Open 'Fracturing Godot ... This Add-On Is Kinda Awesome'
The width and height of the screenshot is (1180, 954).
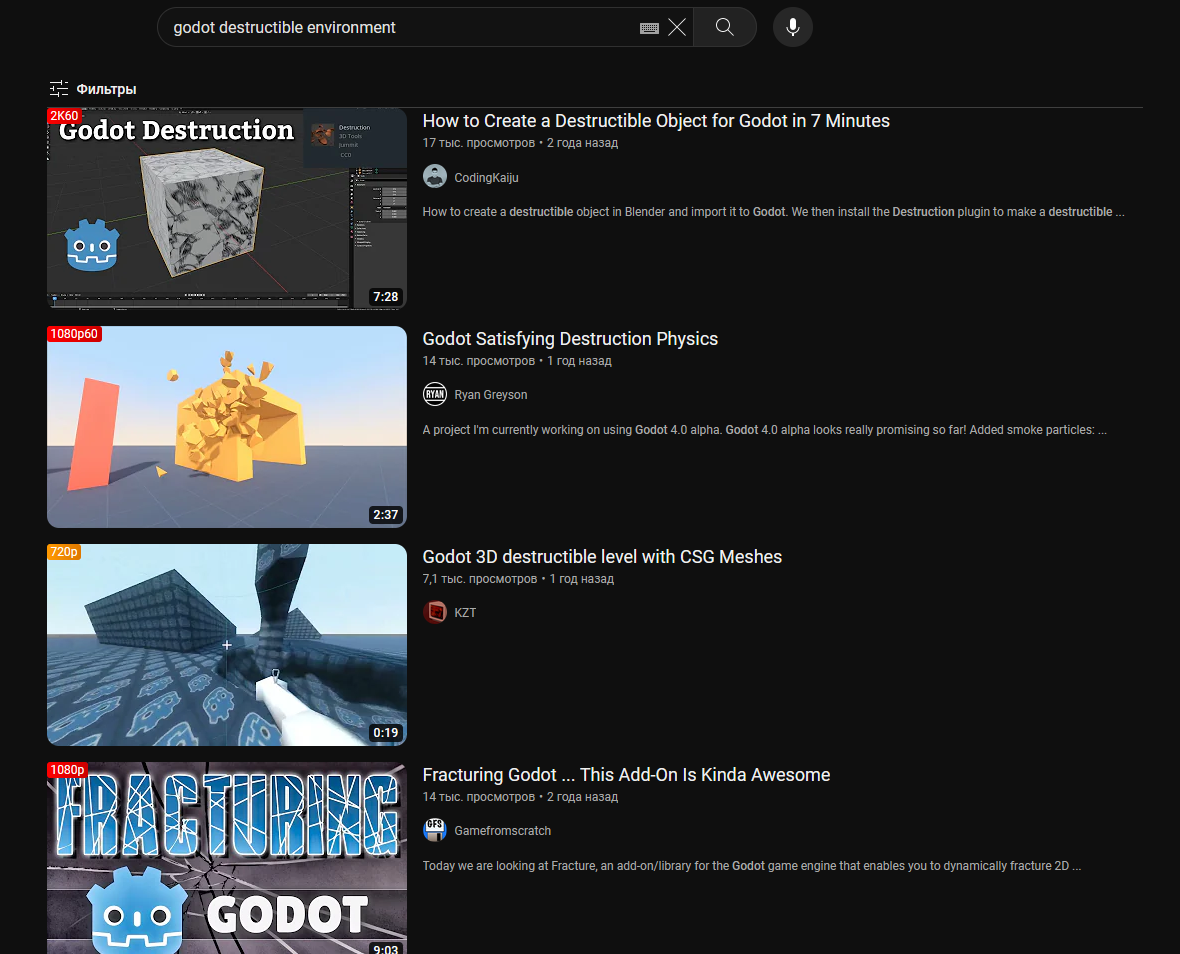click(x=626, y=776)
